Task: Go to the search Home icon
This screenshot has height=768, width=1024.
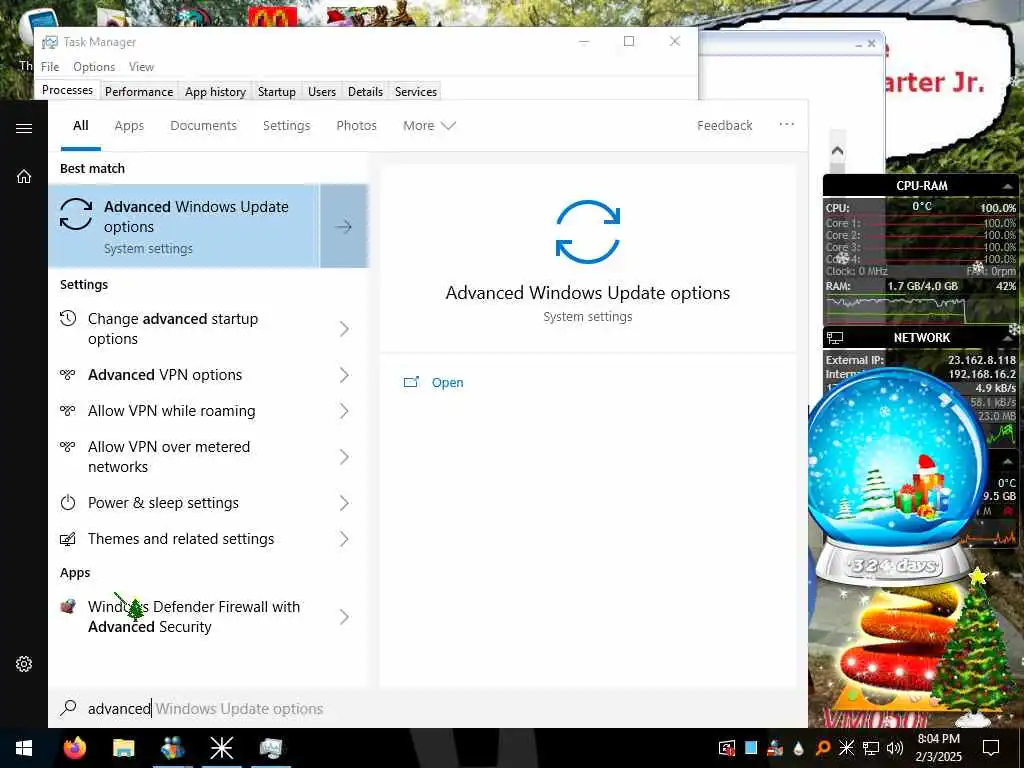Action: pos(24,176)
